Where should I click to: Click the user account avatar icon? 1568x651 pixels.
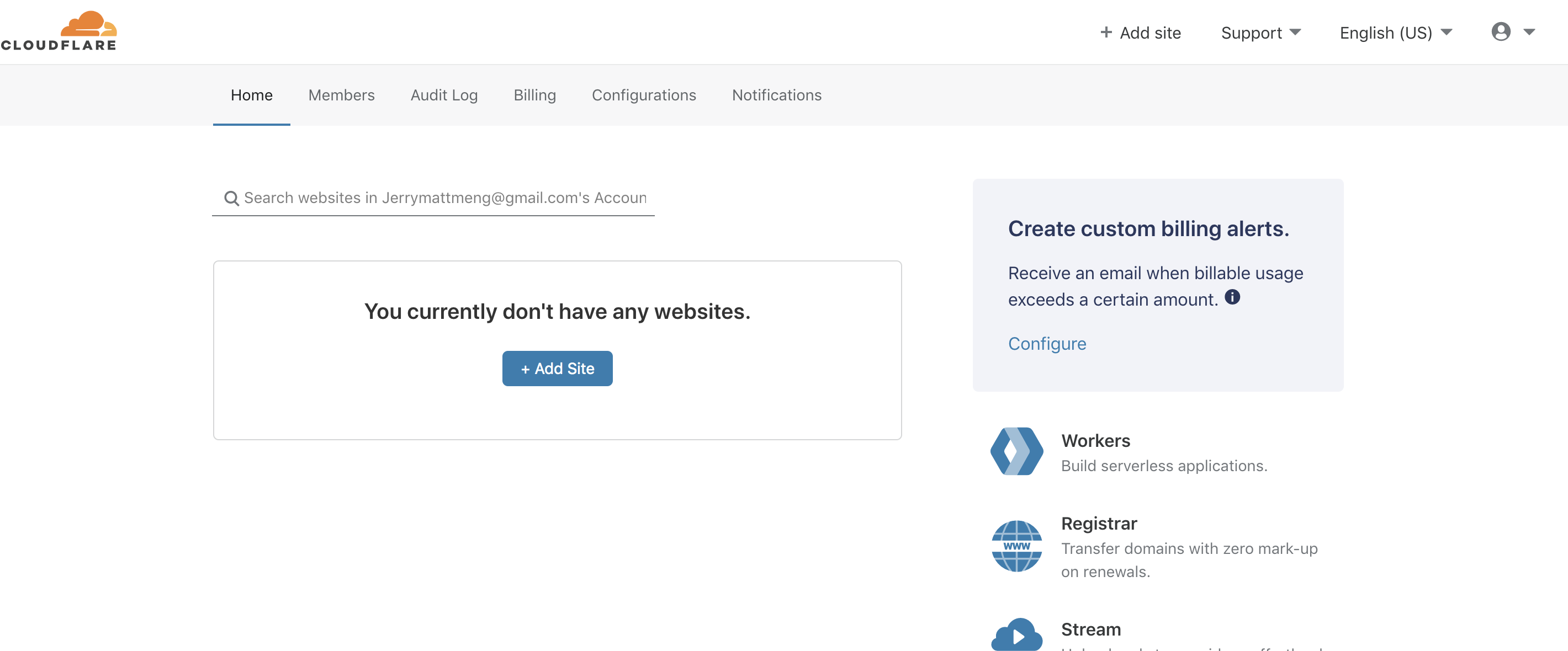coord(1501,31)
